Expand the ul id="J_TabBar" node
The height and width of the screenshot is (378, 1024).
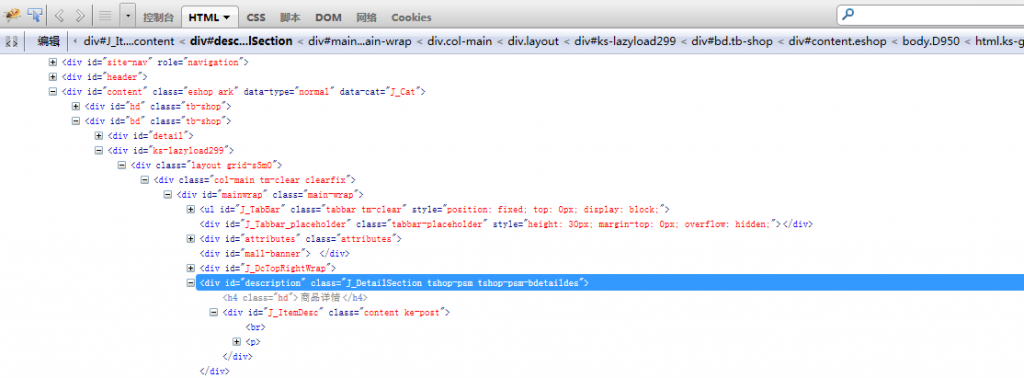(x=191, y=210)
